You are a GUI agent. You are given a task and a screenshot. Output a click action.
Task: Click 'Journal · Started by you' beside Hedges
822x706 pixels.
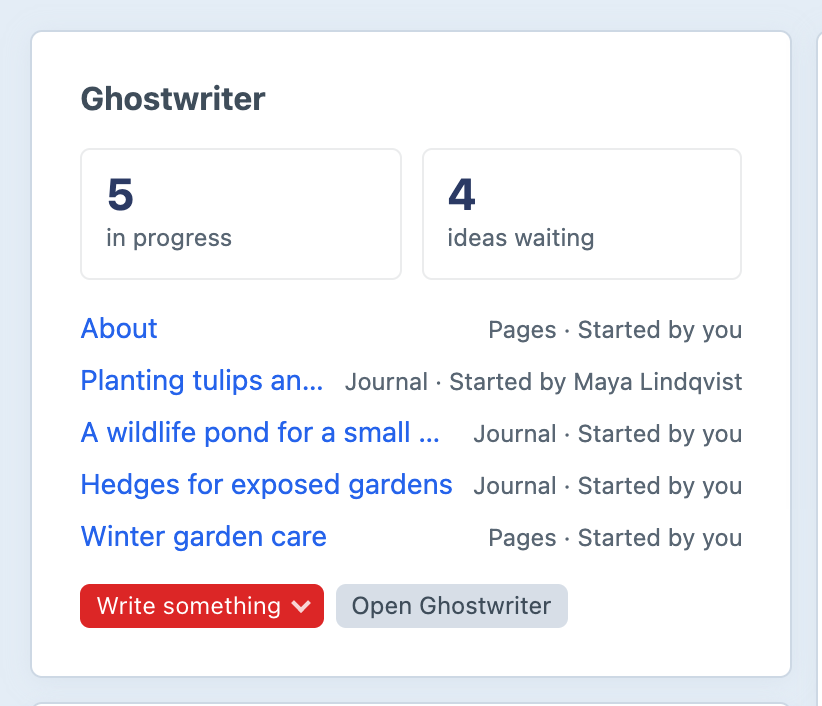(x=608, y=485)
